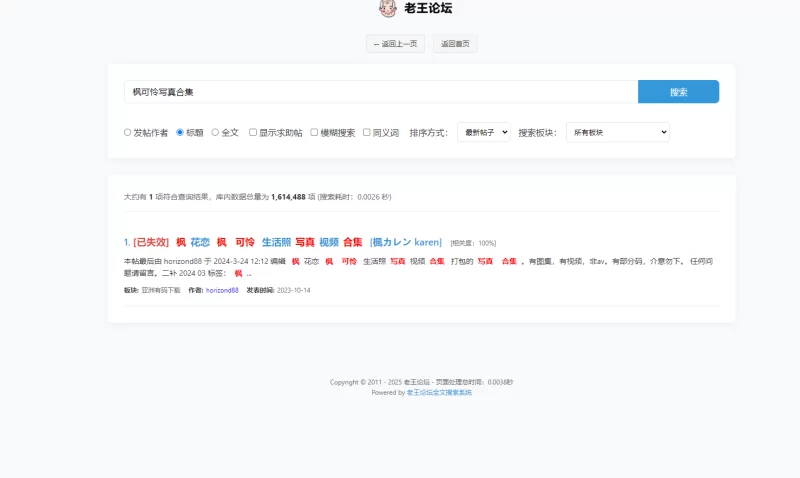Open the 排序方式 sort dropdown

pos(483,132)
